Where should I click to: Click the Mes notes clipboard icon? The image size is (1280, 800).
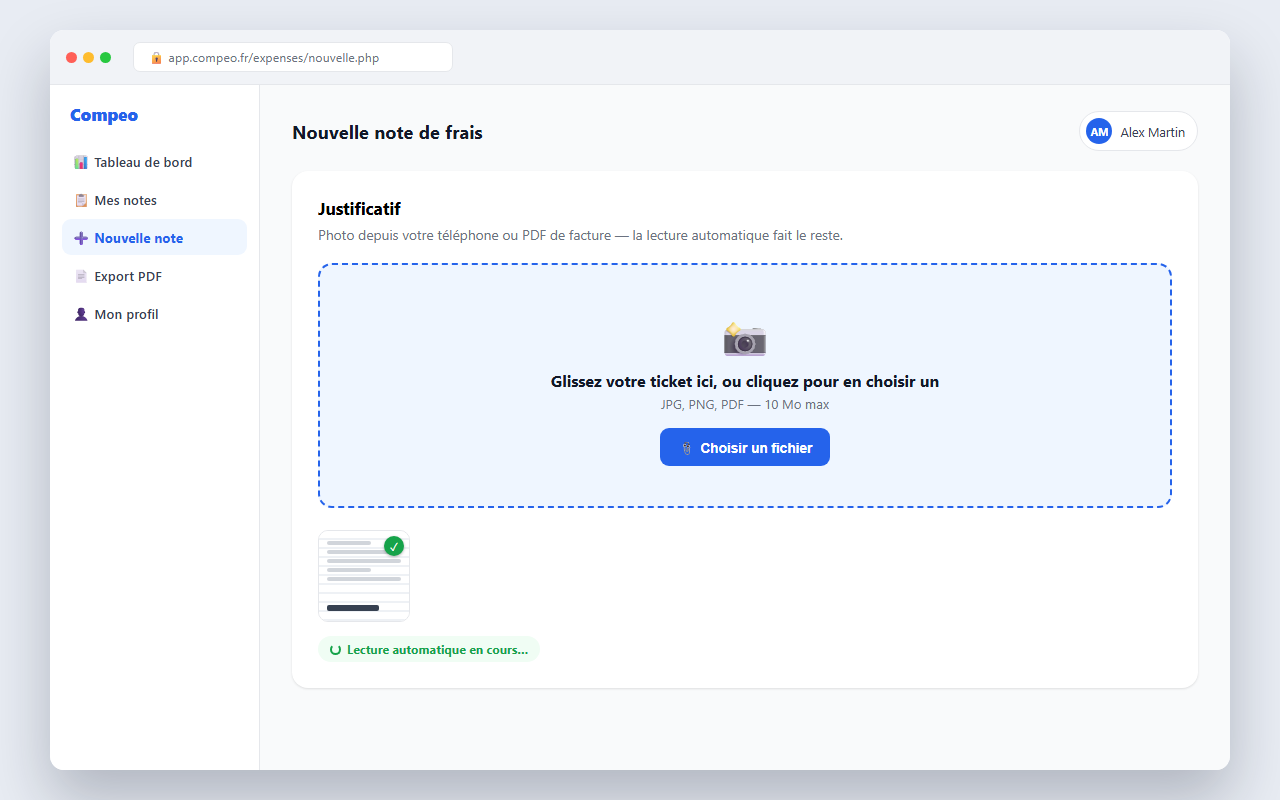pyautogui.click(x=81, y=200)
